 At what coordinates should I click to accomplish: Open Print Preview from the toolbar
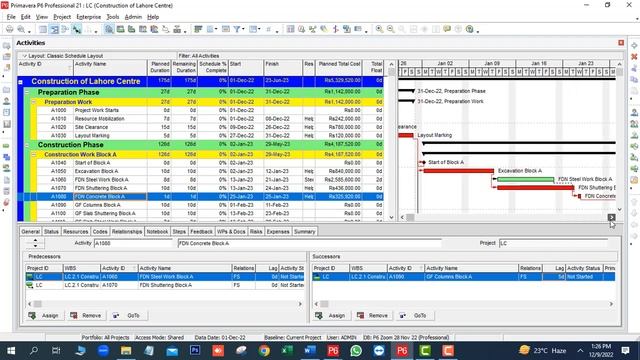(20, 29)
